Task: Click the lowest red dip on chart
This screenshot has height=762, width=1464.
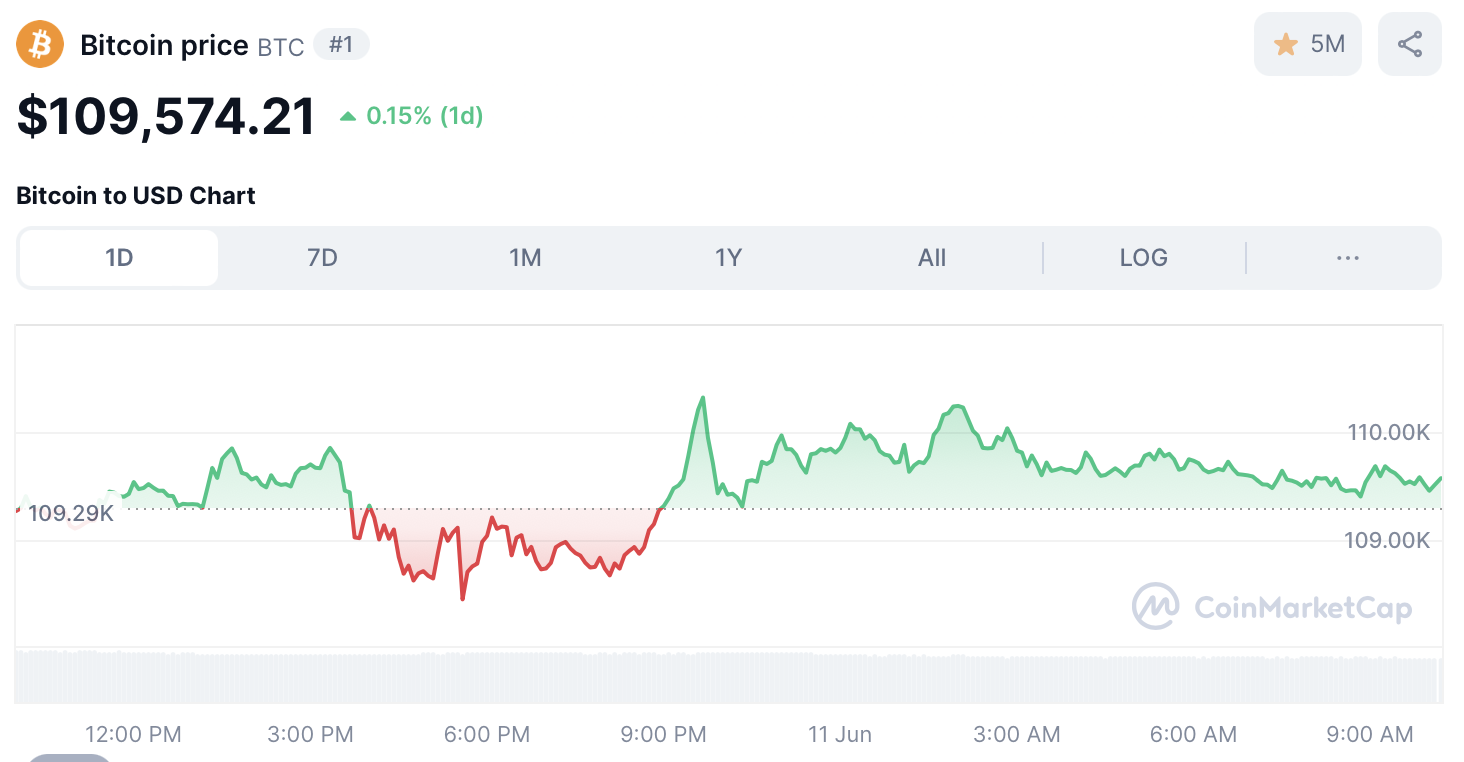Action: [462, 599]
